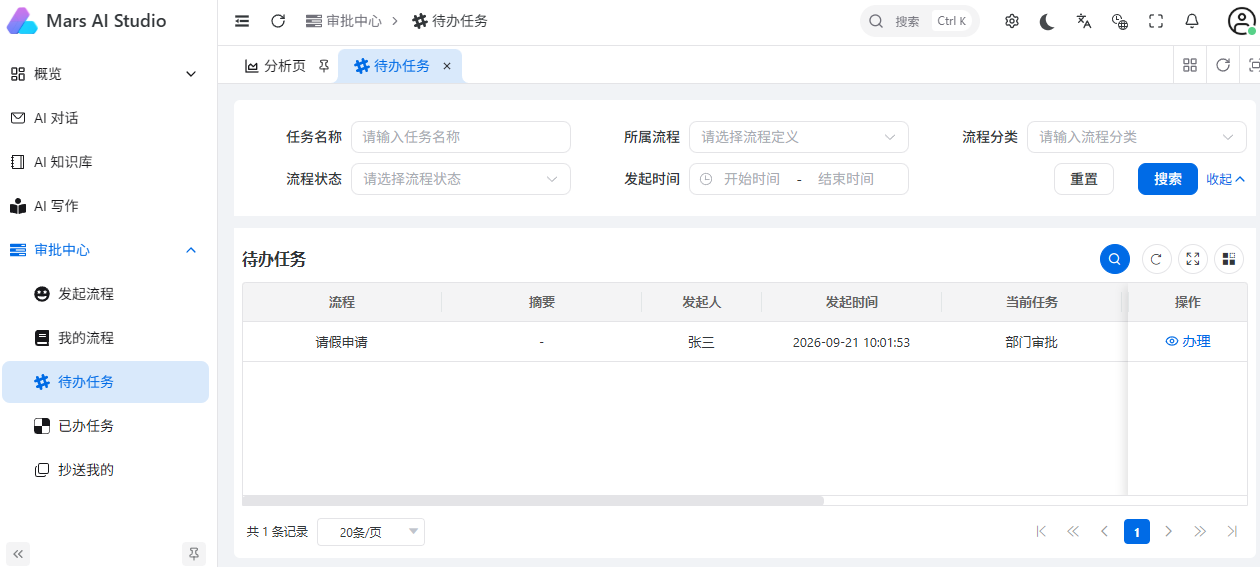1260x567 pixels.
Task: Click the 当前任务 column header
Action: click(x=1031, y=302)
